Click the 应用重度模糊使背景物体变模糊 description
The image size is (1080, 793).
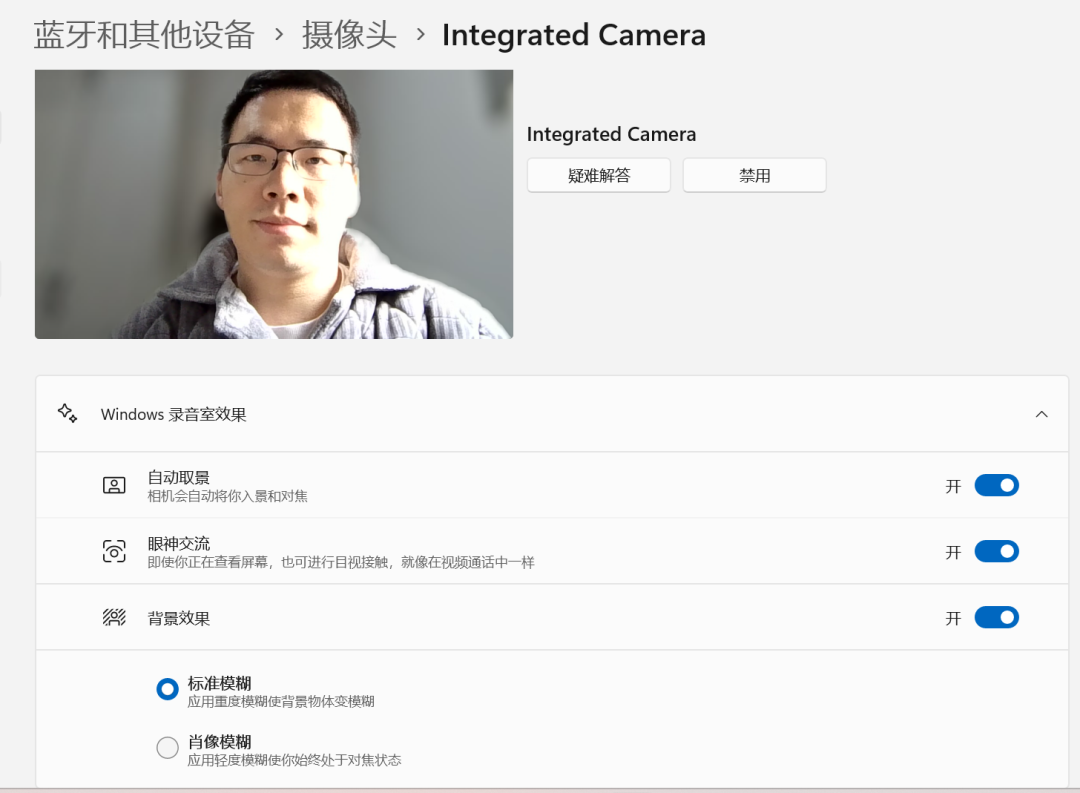pyautogui.click(x=281, y=701)
